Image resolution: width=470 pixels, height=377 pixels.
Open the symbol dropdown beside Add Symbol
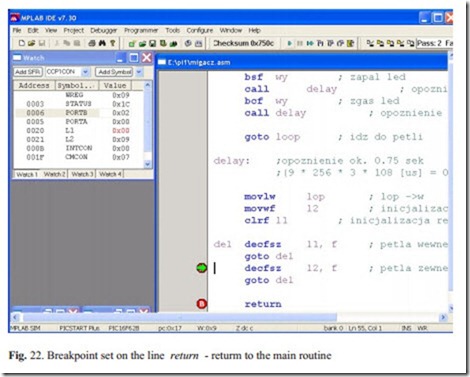point(139,72)
